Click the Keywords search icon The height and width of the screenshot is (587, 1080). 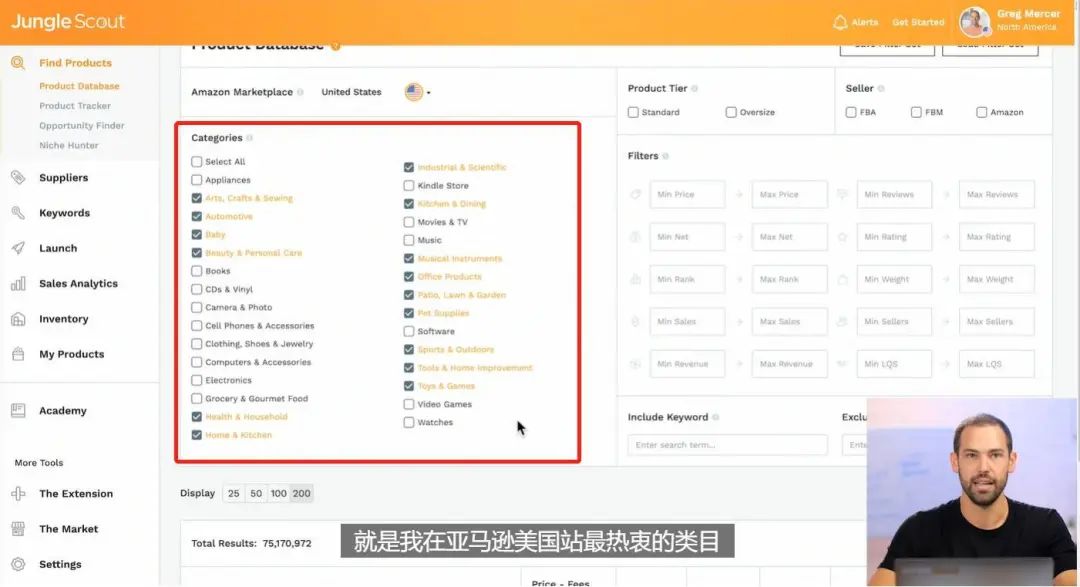[x=18, y=213]
